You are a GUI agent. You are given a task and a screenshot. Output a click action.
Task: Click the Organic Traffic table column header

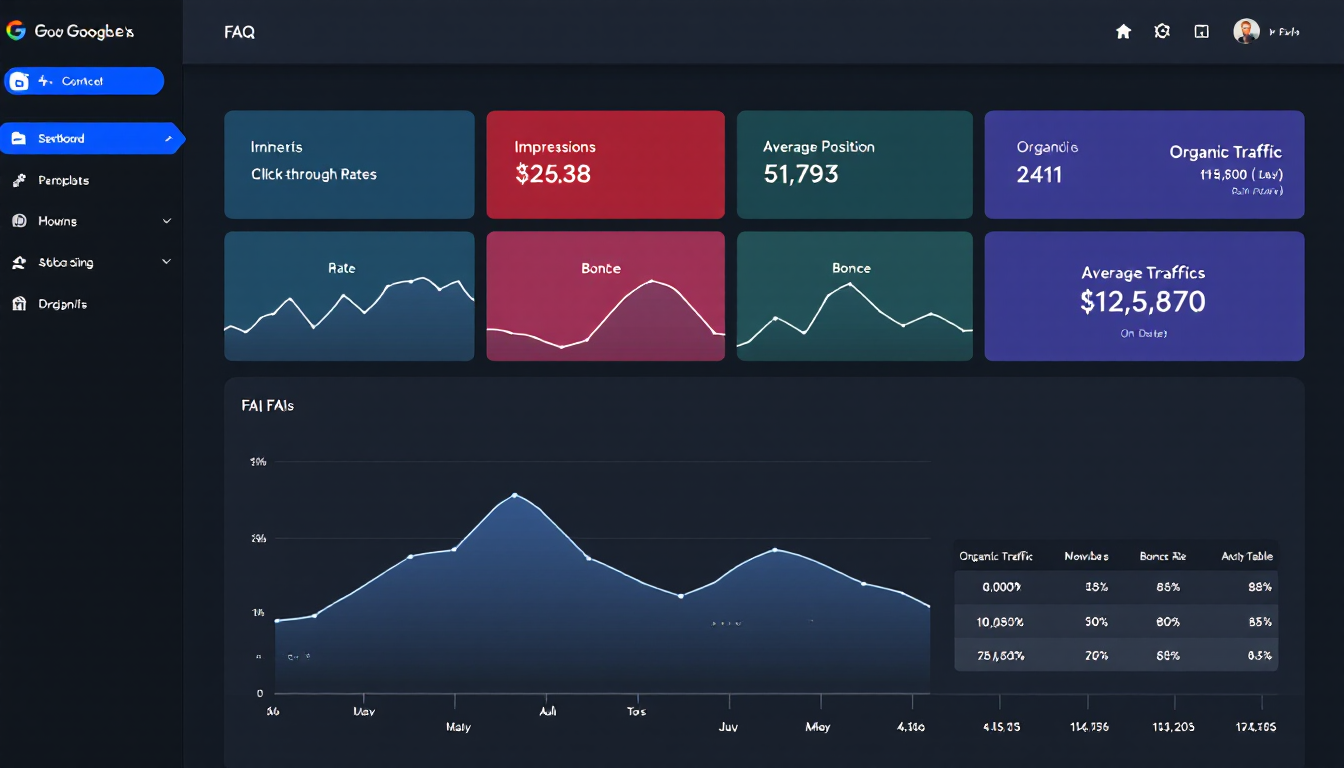tap(995, 556)
